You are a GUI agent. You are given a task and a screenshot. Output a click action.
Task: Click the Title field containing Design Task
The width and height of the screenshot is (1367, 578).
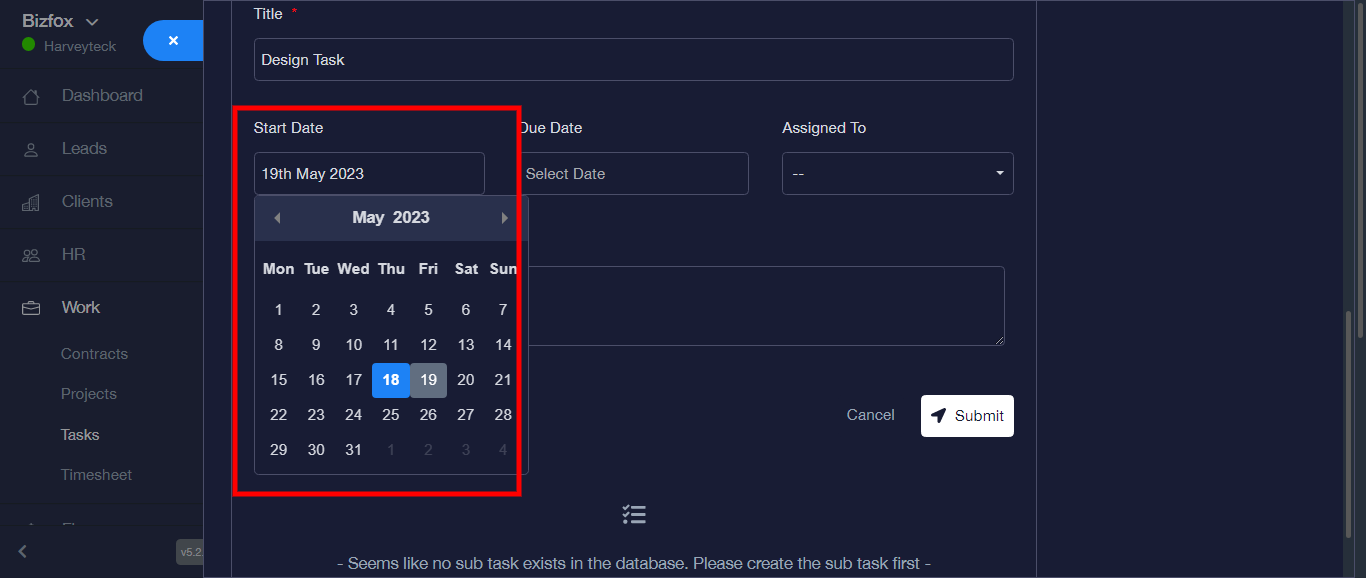click(633, 60)
